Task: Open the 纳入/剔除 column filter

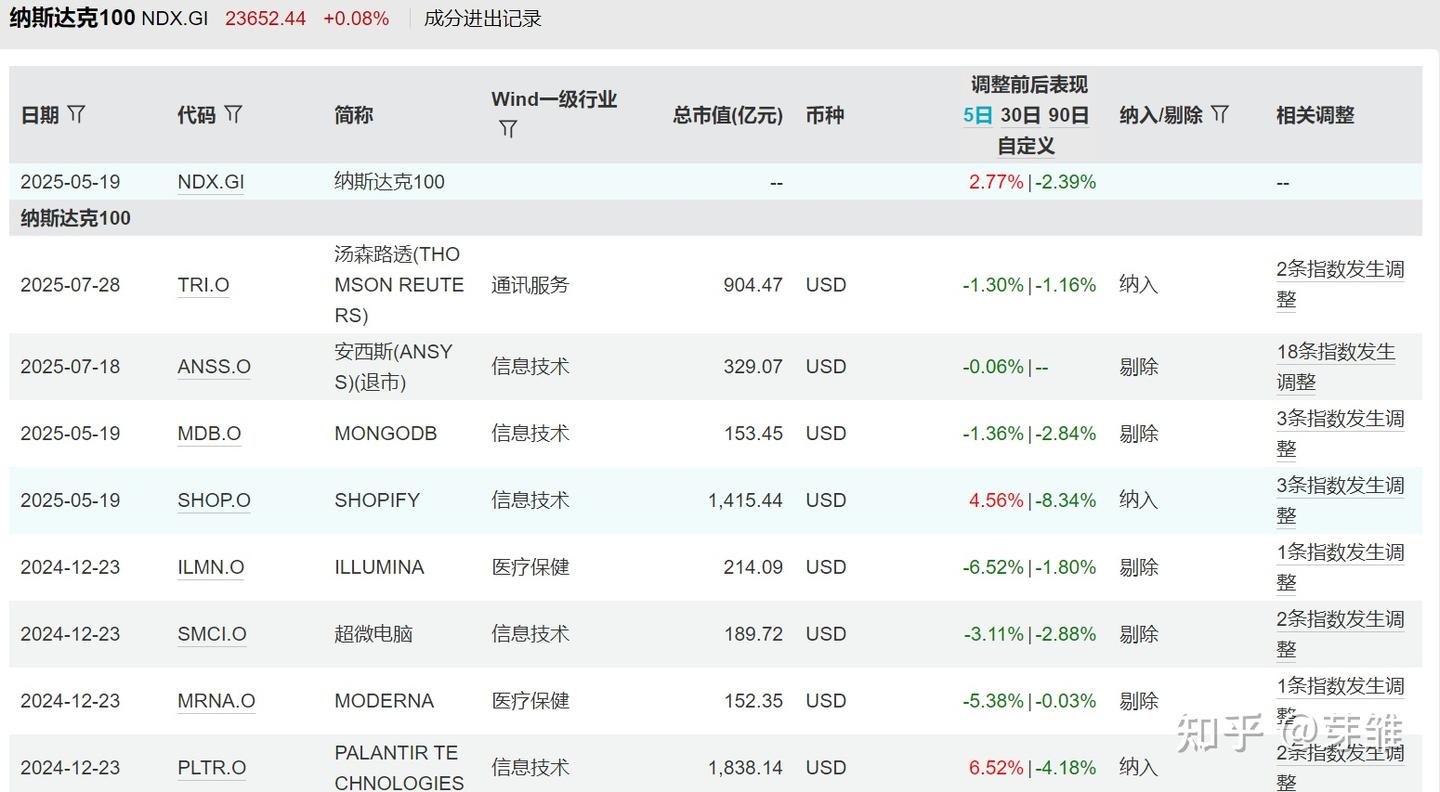Action: pyautogui.click(x=1220, y=115)
